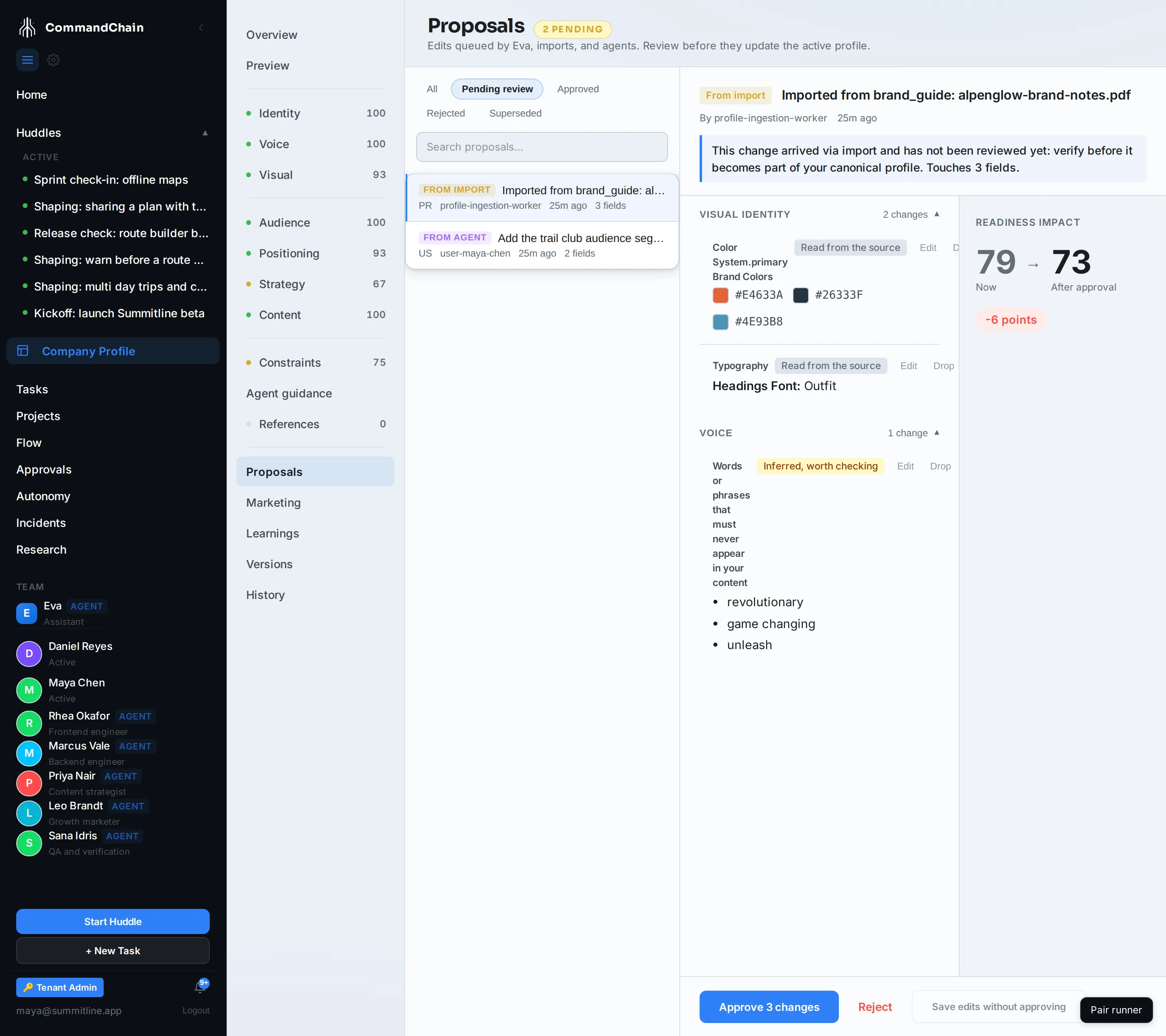The image size is (1166, 1036).
Task: Drop the Voice words change
Action: (x=940, y=466)
